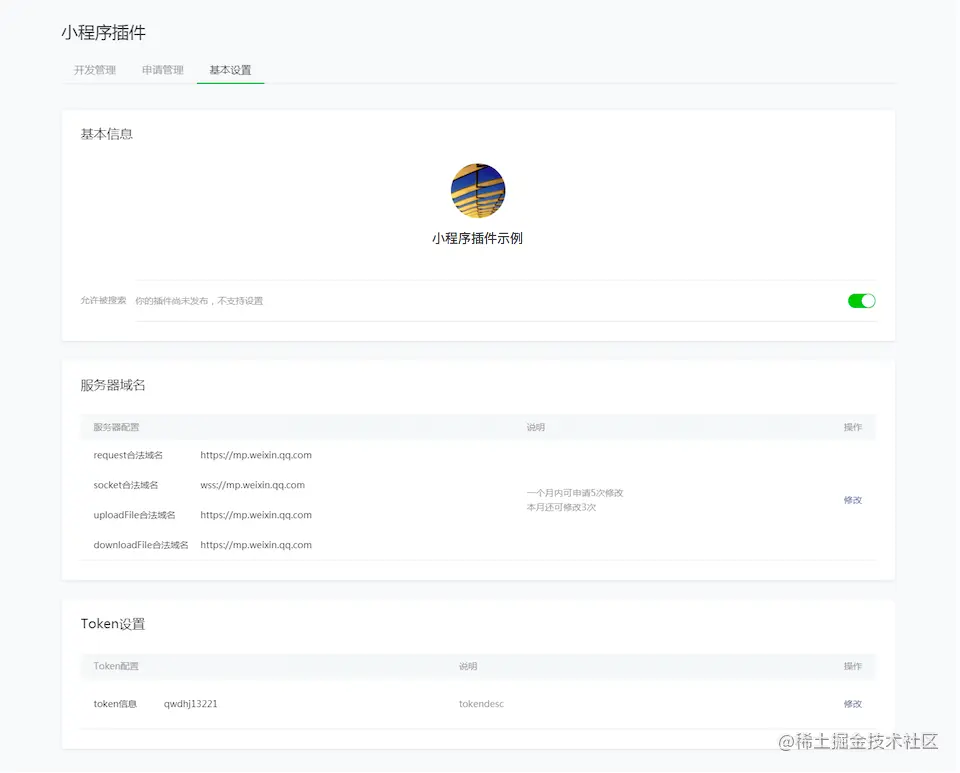Click 操作 header in Token table

tap(853, 666)
